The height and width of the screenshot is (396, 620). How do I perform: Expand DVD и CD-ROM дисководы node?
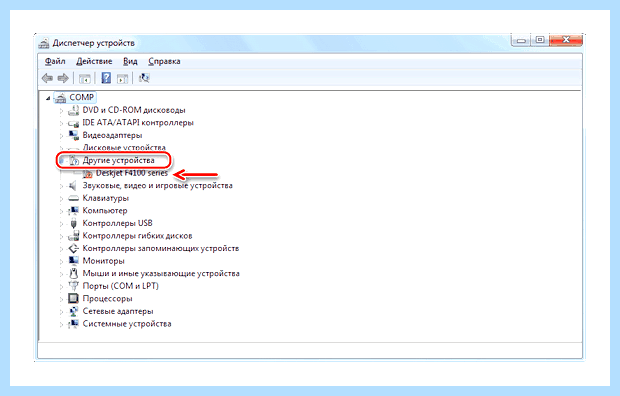pyautogui.click(x=61, y=111)
